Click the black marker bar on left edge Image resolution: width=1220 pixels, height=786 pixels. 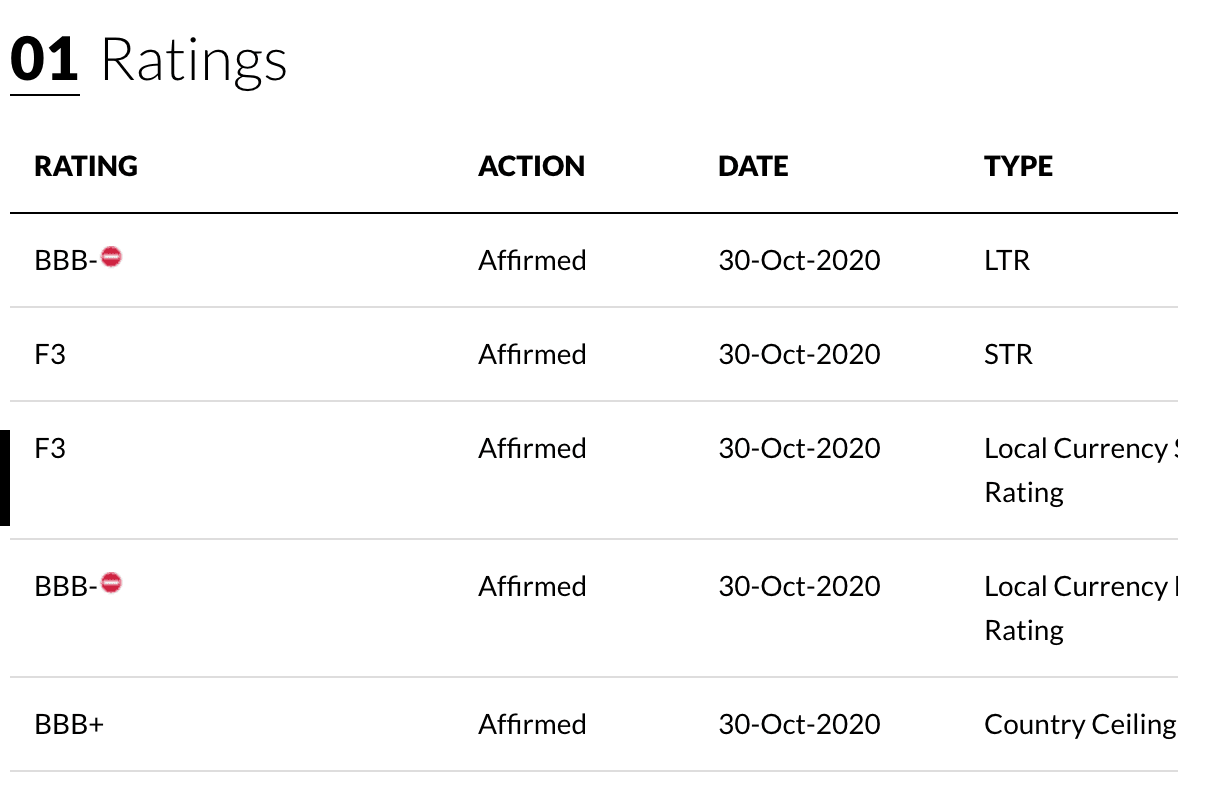pos(5,478)
